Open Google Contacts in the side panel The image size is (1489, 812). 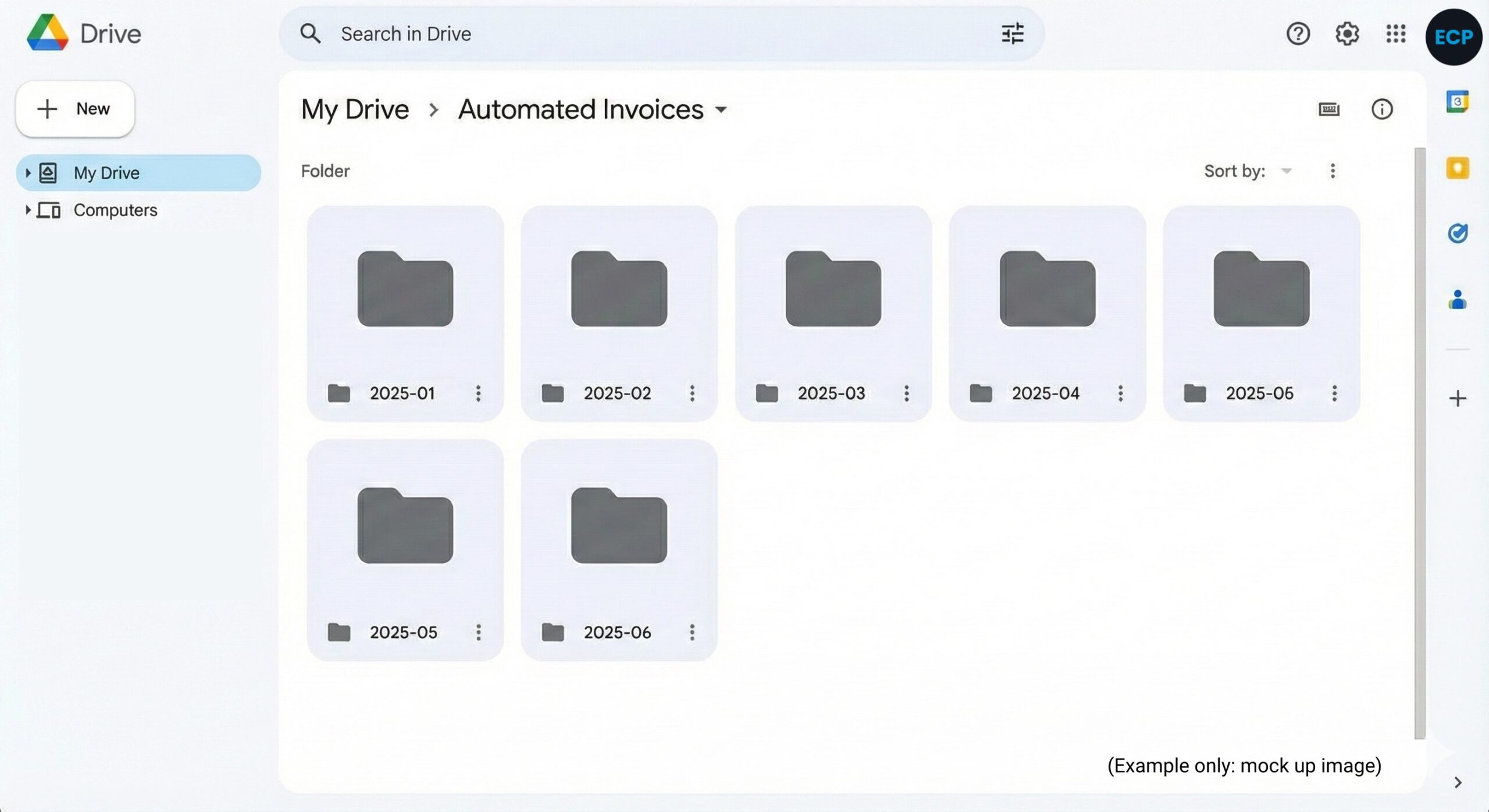point(1458,300)
